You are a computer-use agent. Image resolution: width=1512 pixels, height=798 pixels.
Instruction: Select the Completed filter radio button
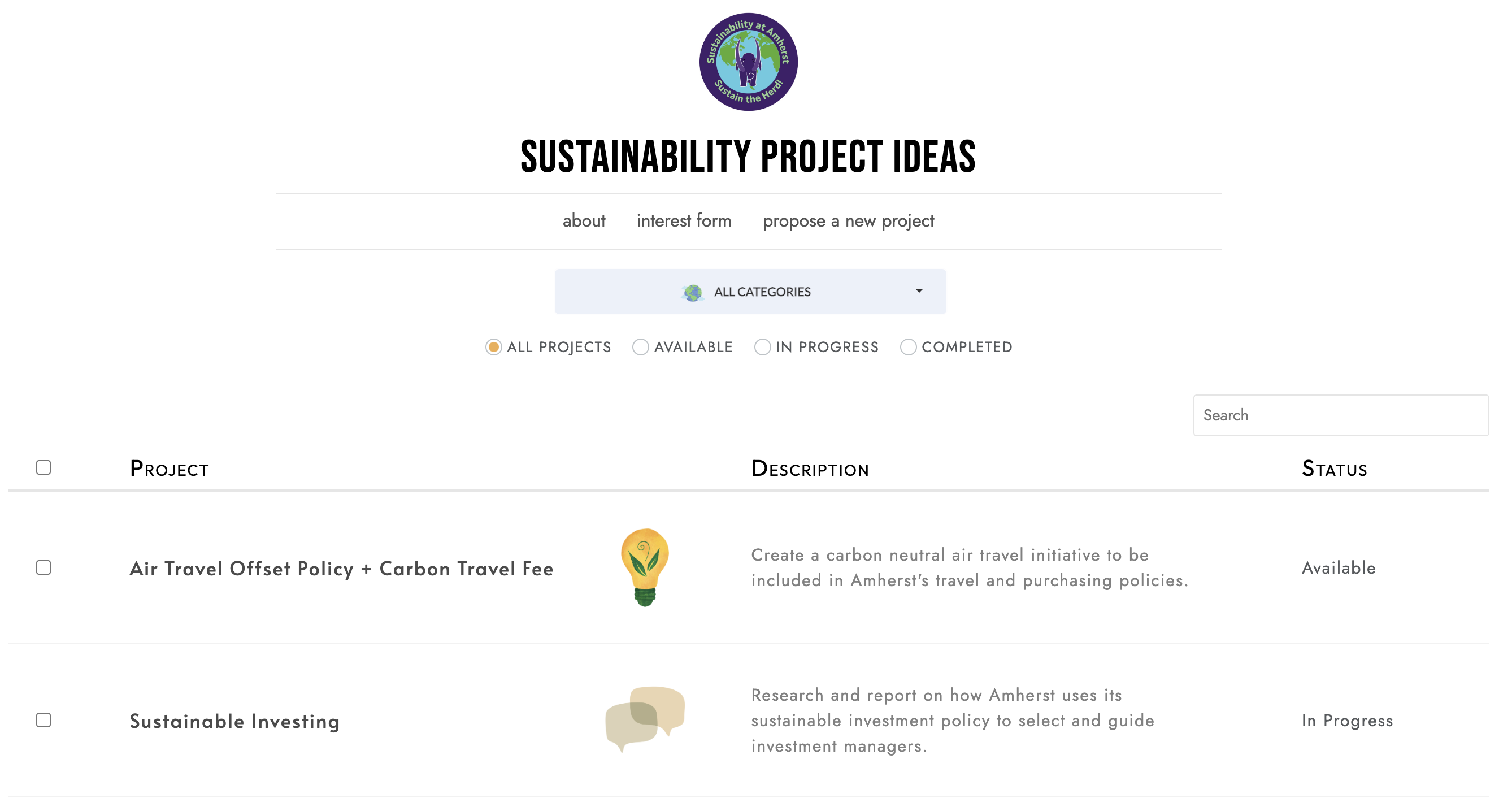[x=907, y=347]
